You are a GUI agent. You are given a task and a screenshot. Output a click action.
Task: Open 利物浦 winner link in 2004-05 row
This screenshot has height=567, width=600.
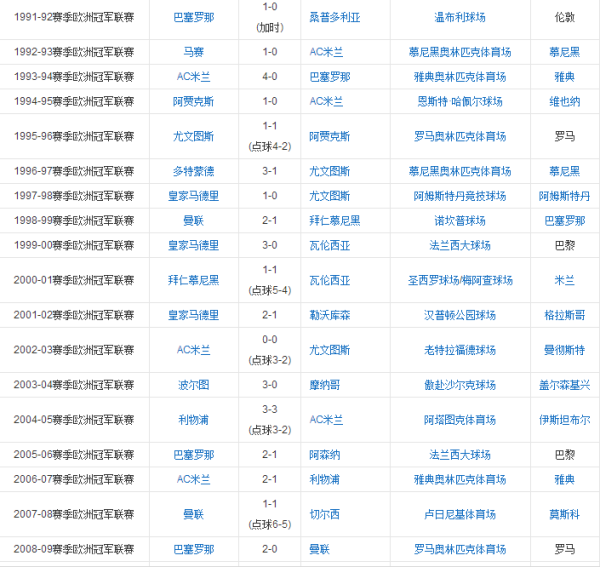(194, 420)
